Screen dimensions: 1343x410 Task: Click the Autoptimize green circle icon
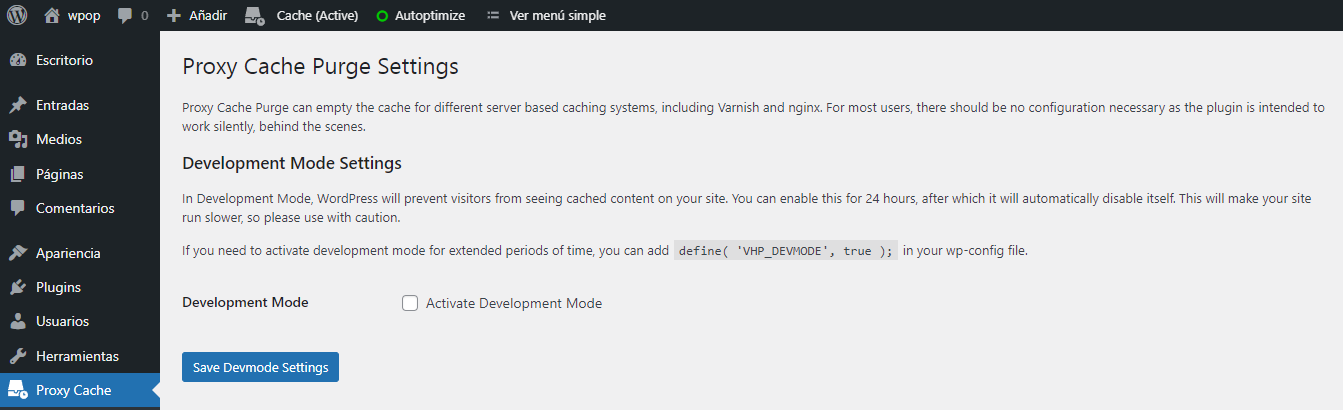[x=382, y=16]
